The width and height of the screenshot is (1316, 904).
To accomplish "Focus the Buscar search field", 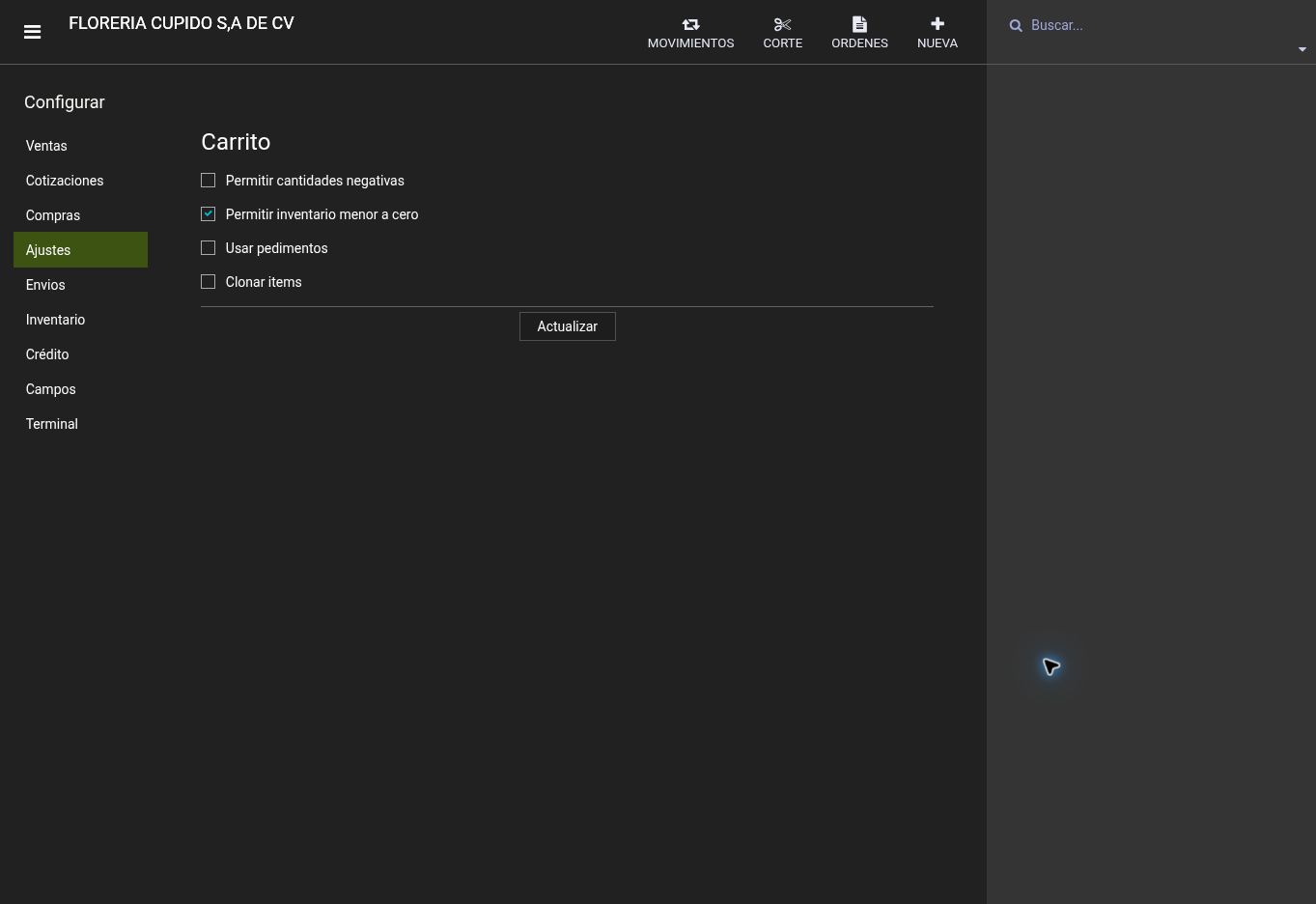I will pyautogui.click(x=1159, y=25).
